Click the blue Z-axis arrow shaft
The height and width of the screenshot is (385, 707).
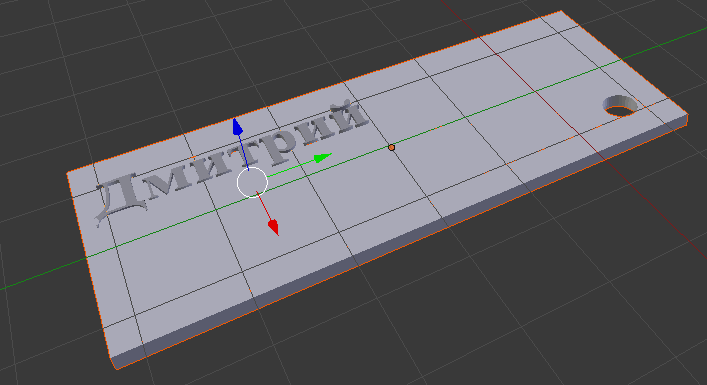pos(243,152)
